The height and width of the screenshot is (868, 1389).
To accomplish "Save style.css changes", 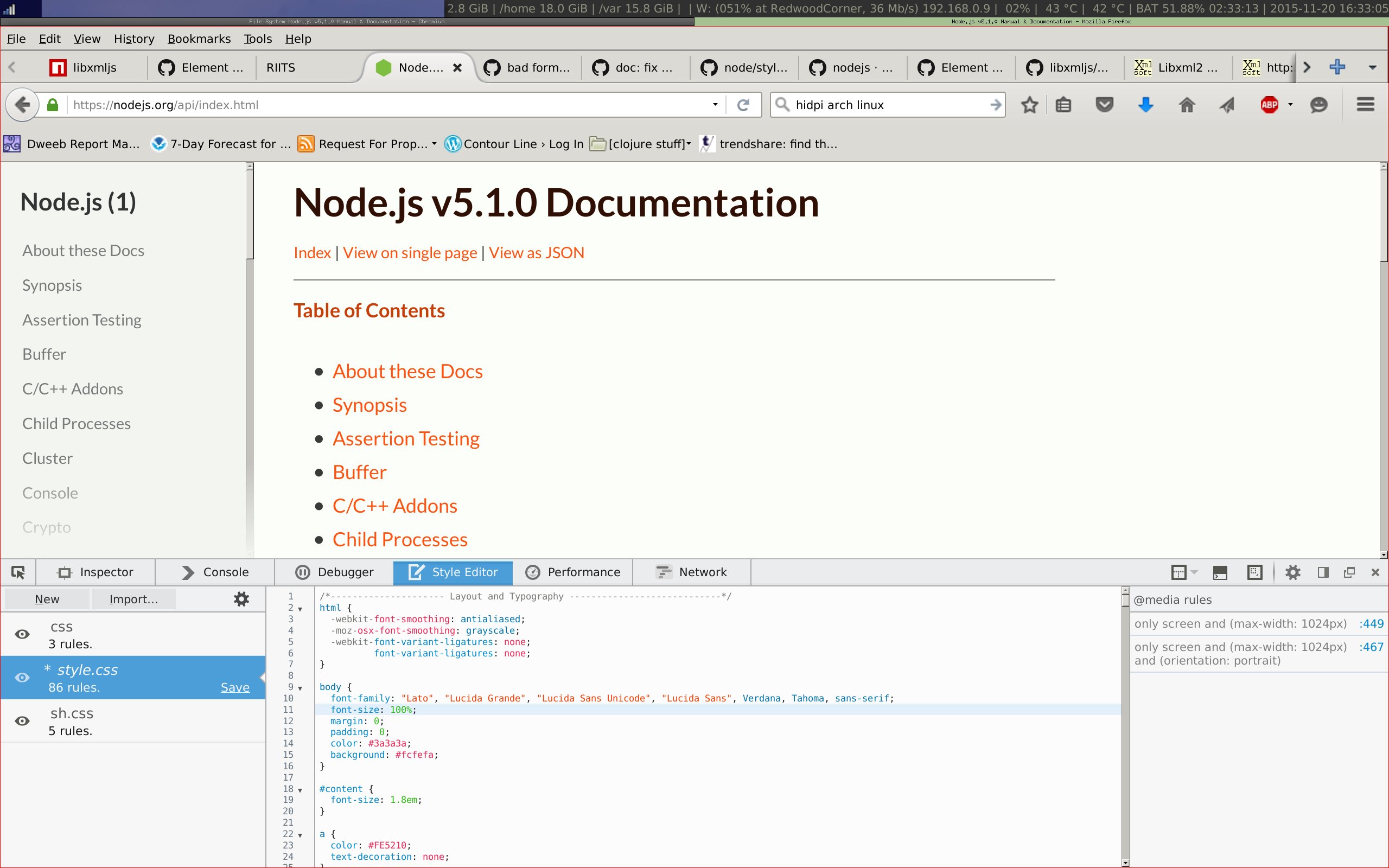I will (235, 688).
